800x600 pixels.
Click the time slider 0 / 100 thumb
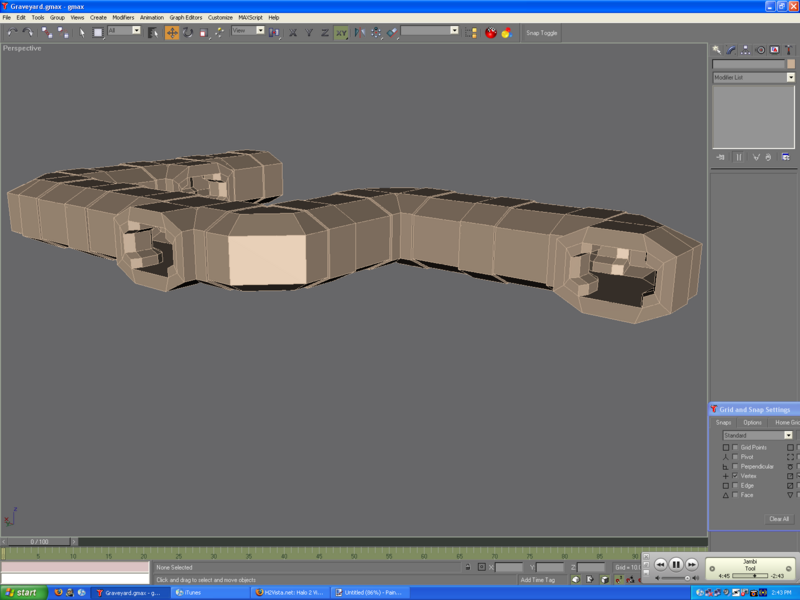coord(39,541)
